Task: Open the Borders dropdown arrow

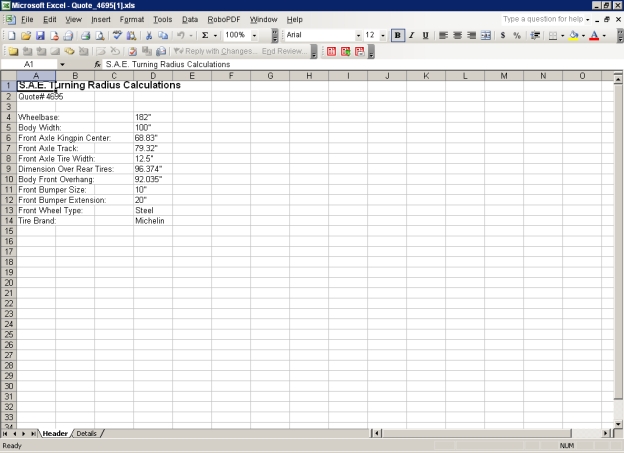Action: (562, 36)
